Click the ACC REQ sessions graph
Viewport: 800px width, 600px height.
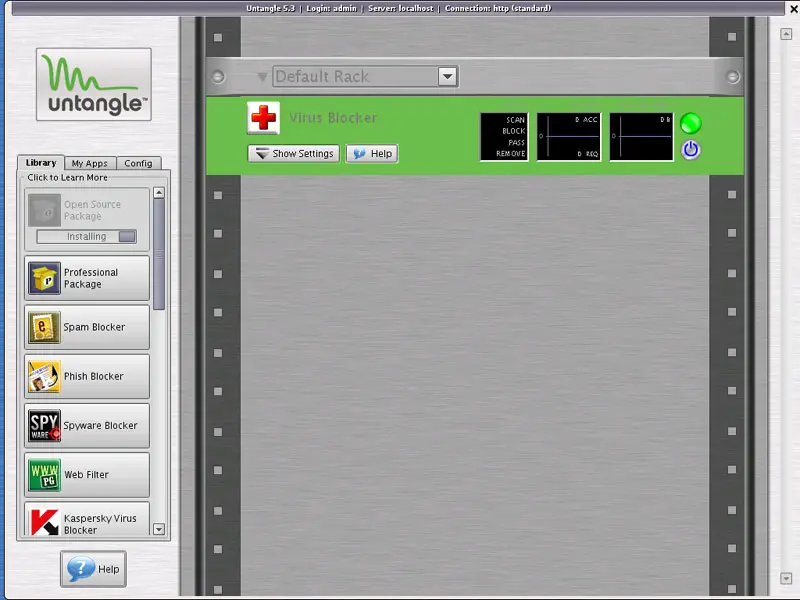[569, 137]
